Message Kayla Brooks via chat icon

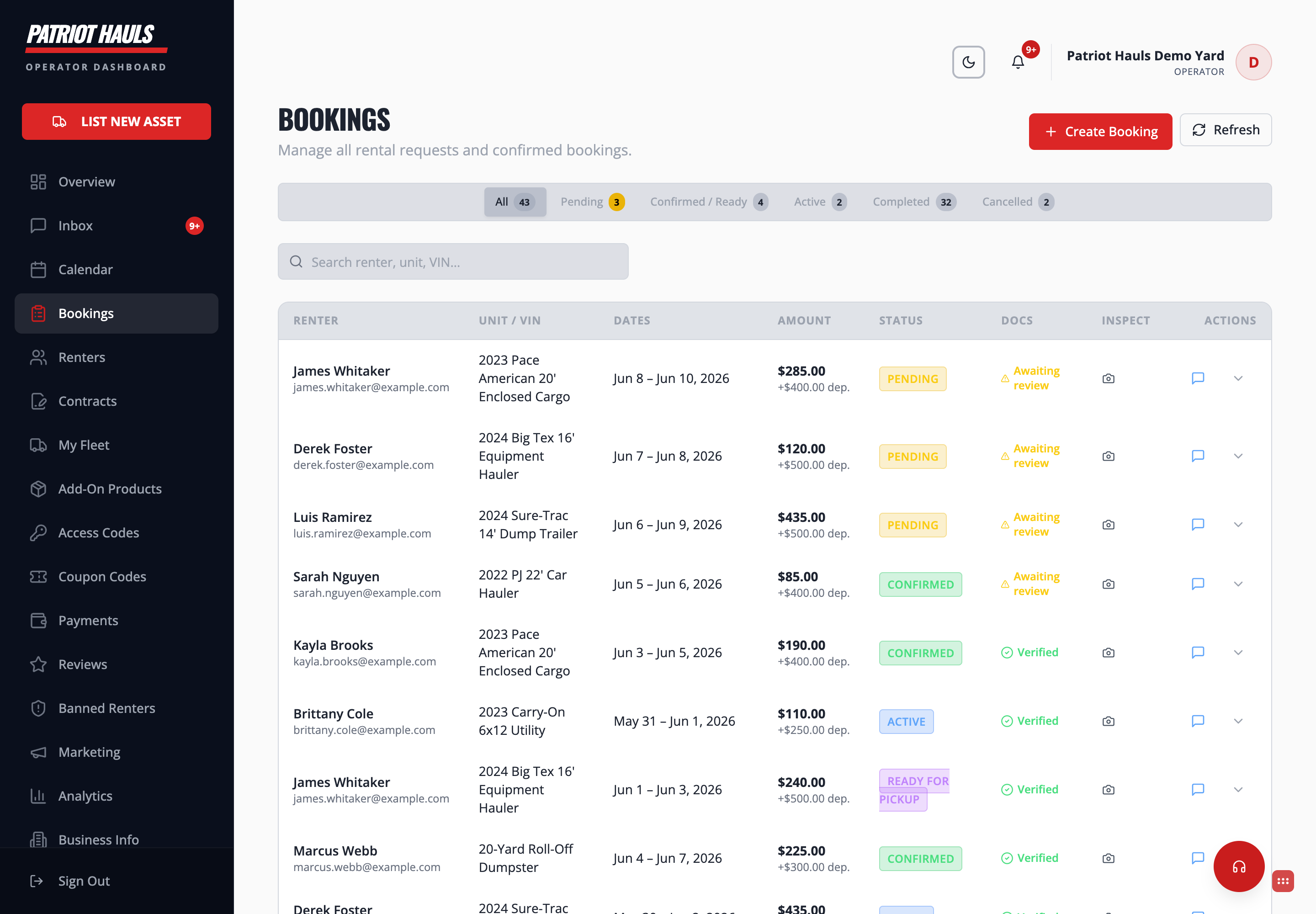(x=1198, y=653)
